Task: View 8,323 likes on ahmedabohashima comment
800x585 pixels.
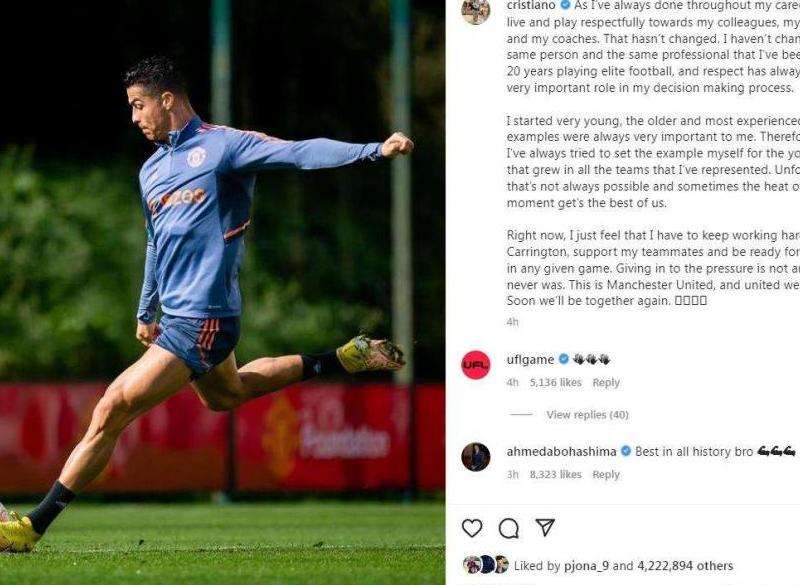Action: coord(555,474)
